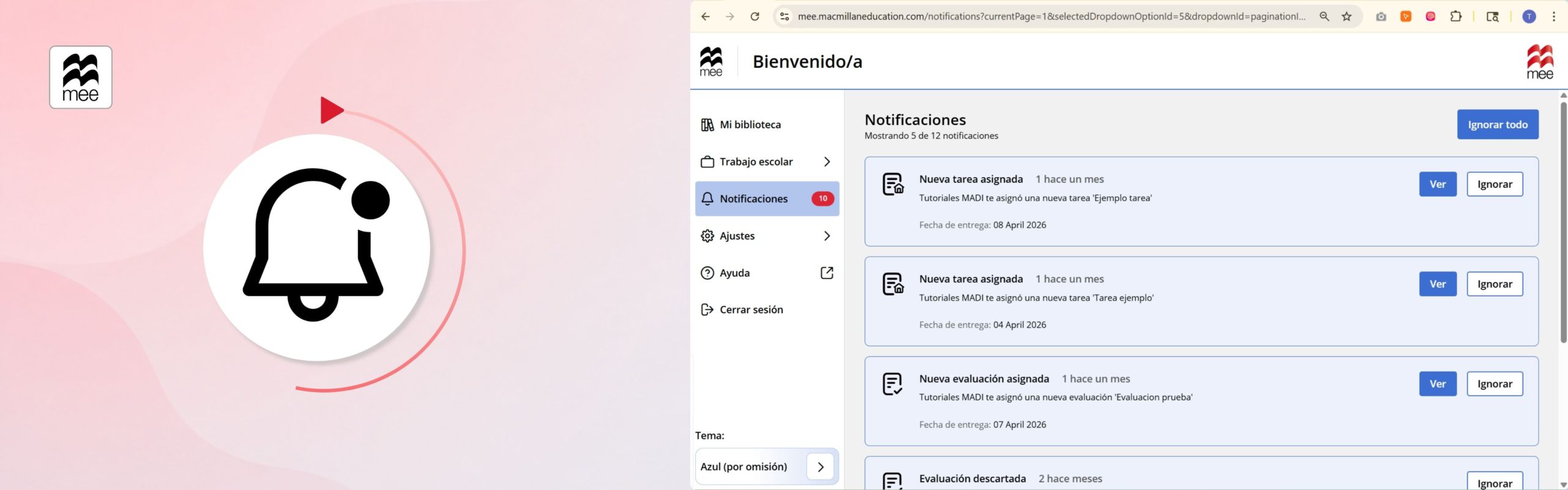Open the Chrome three-dot menu
Screen dimensions: 1568x490
click(x=1554, y=17)
